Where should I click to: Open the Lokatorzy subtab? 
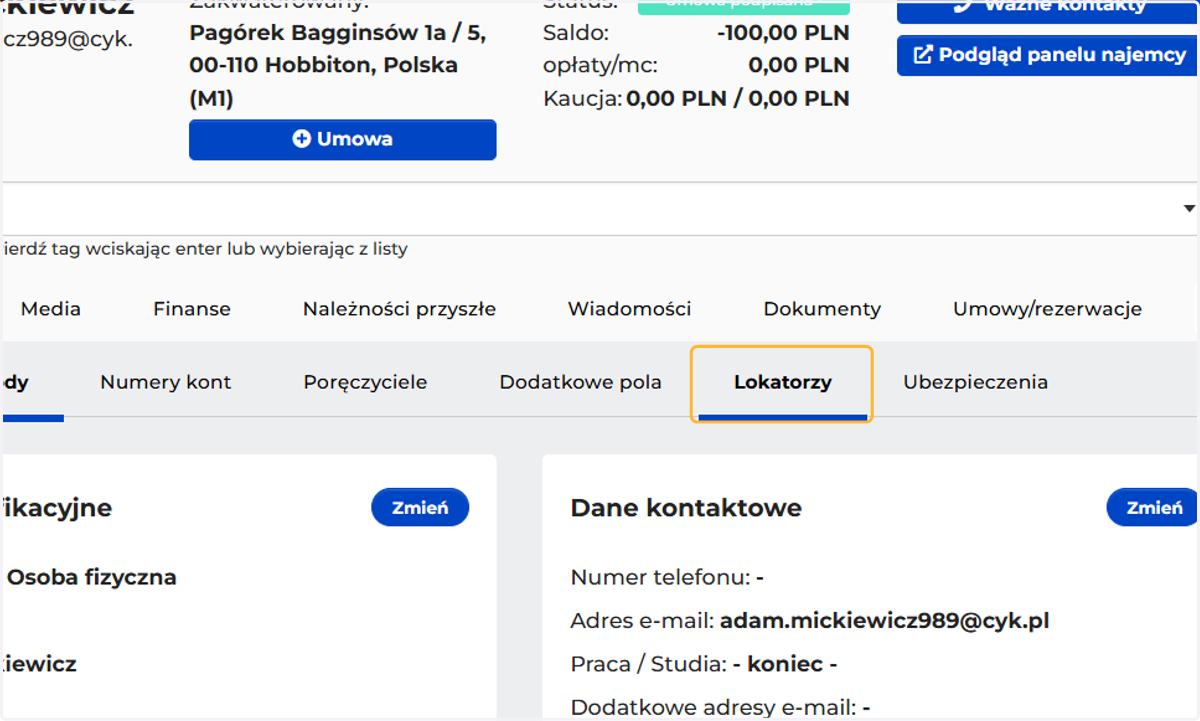click(782, 382)
